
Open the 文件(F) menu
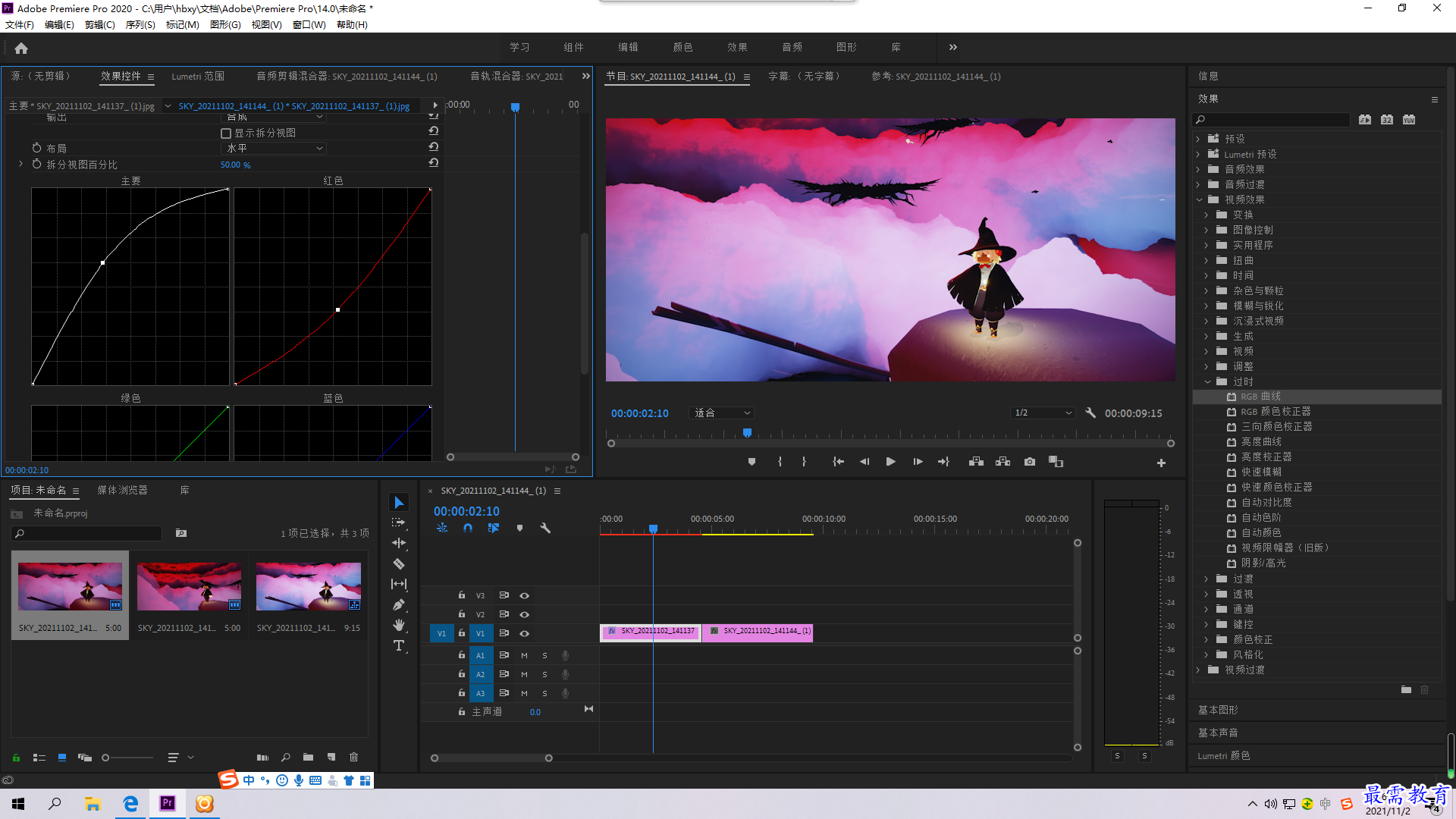20,25
